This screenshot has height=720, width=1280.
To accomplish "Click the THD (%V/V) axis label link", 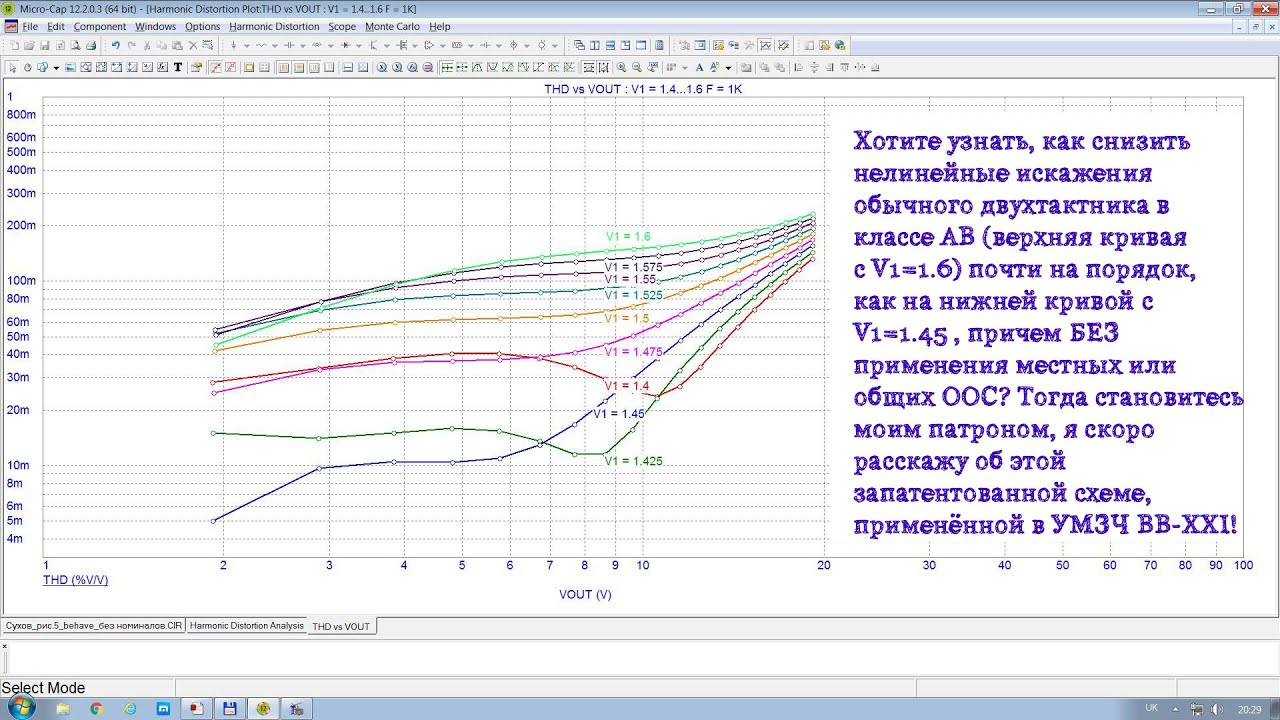I will (75, 580).
